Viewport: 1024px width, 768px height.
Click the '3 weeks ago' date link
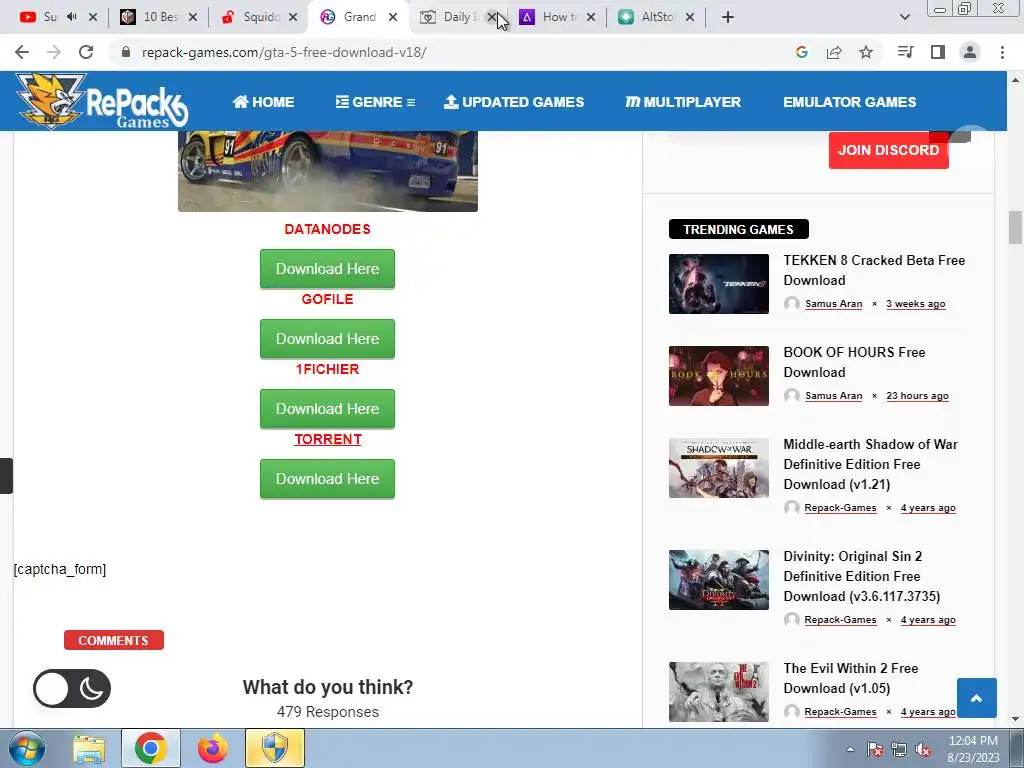pyautogui.click(x=916, y=304)
